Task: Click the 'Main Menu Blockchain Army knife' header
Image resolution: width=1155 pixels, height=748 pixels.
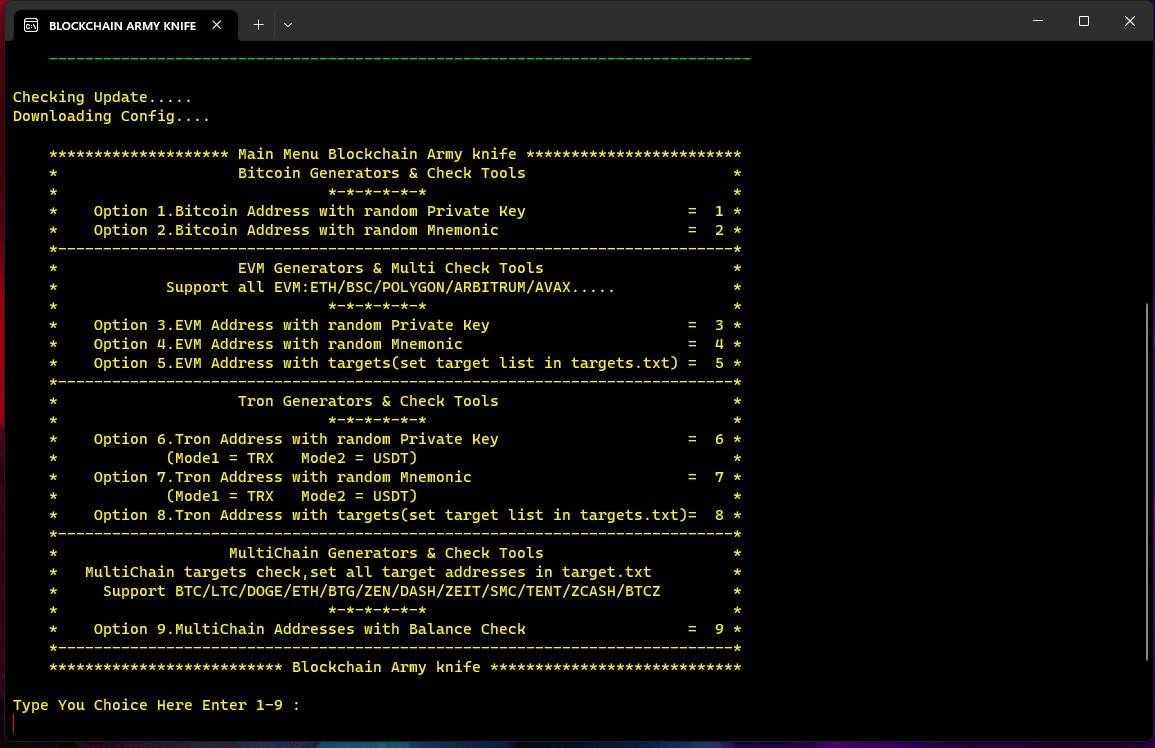Action: pos(377,154)
